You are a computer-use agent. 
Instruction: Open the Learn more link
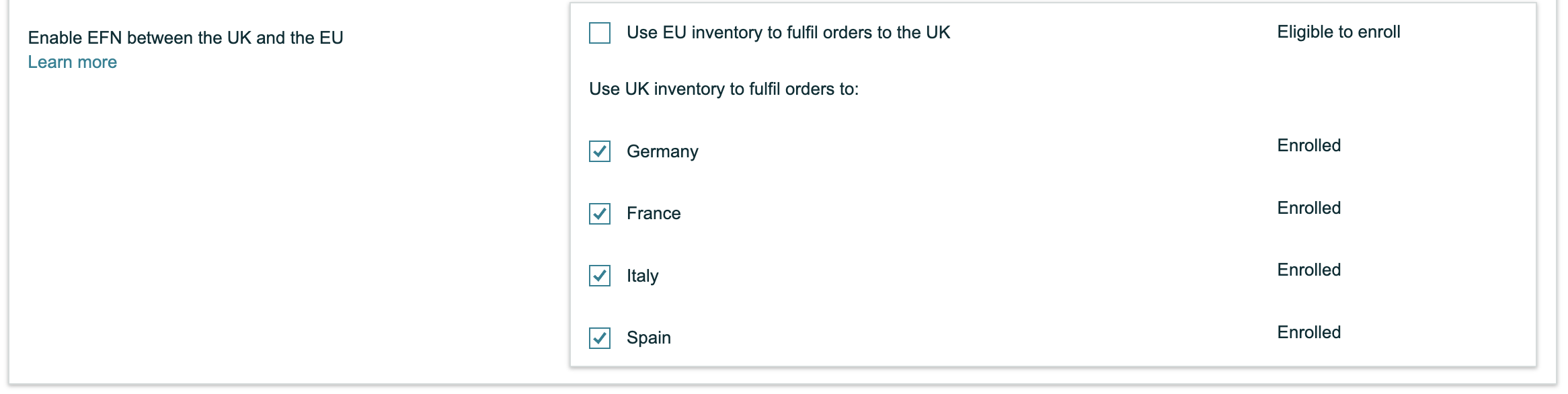[73, 62]
